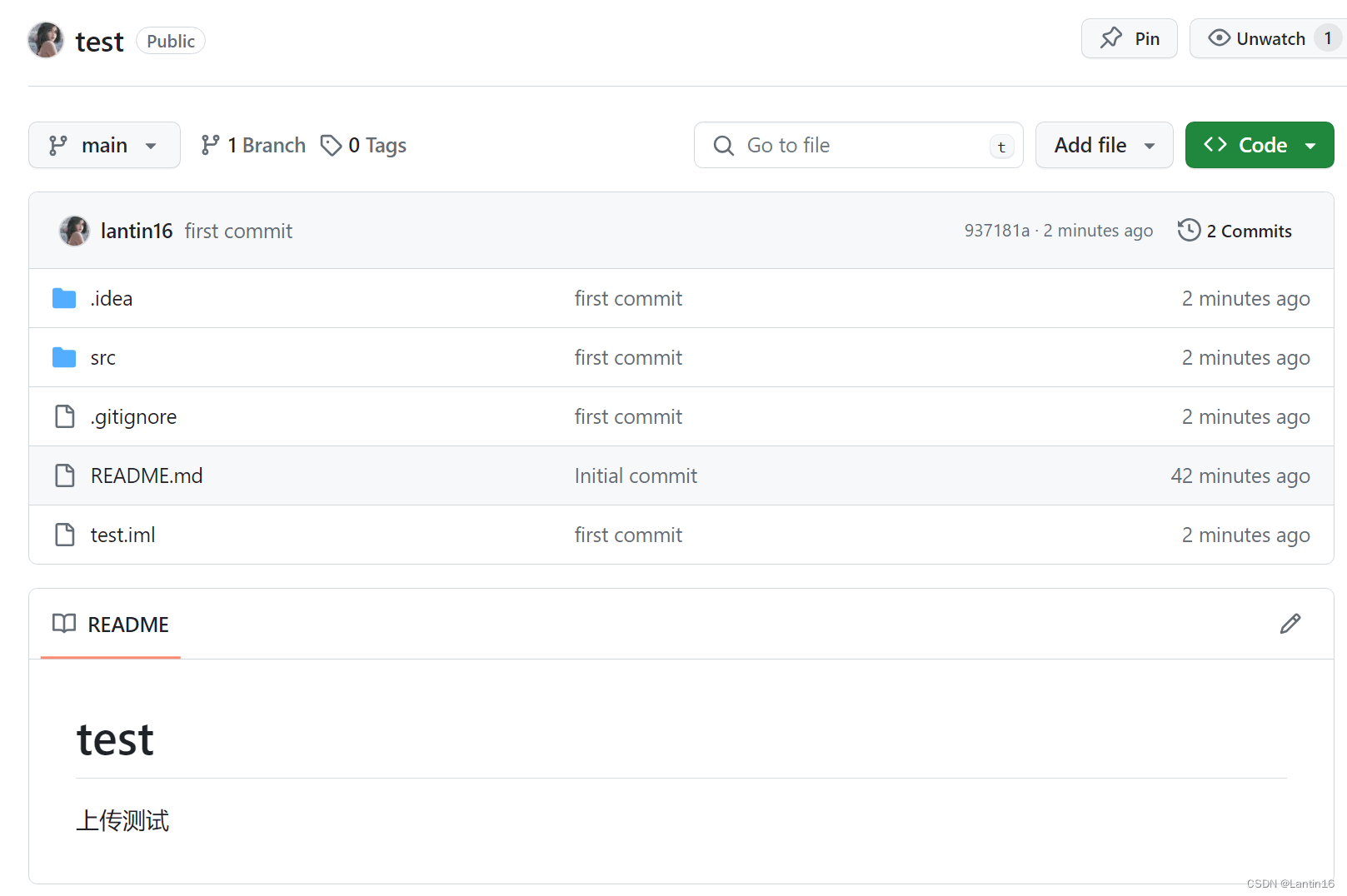Click the angle brackets icon in Code button
Screen dimensions: 1347x896
1215,145
